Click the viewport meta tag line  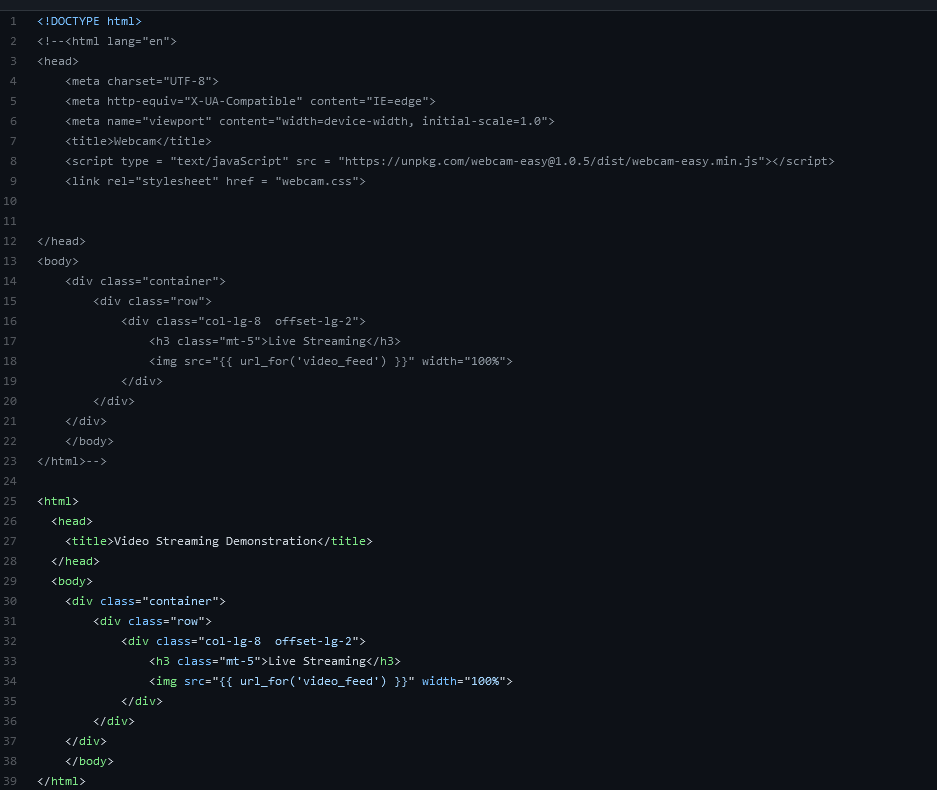coord(310,121)
